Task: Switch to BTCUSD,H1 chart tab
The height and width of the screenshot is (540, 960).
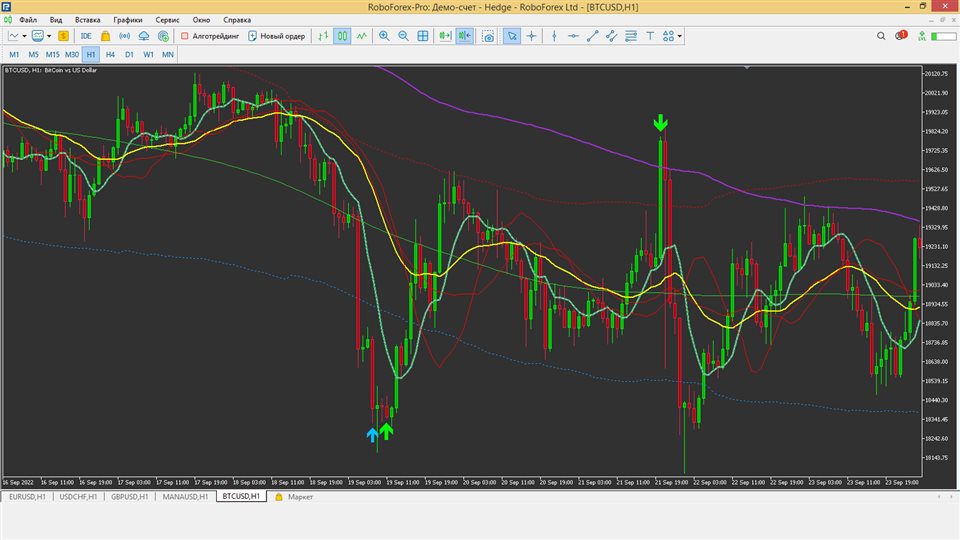Action: click(241, 497)
